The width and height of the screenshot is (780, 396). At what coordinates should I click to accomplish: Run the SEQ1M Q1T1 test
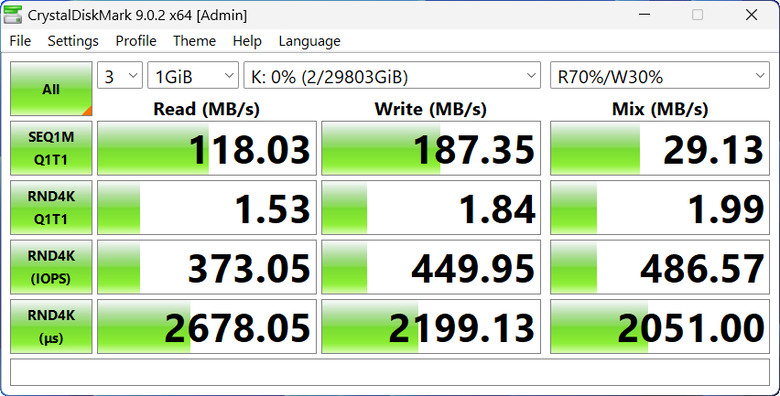tap(51, 148)
